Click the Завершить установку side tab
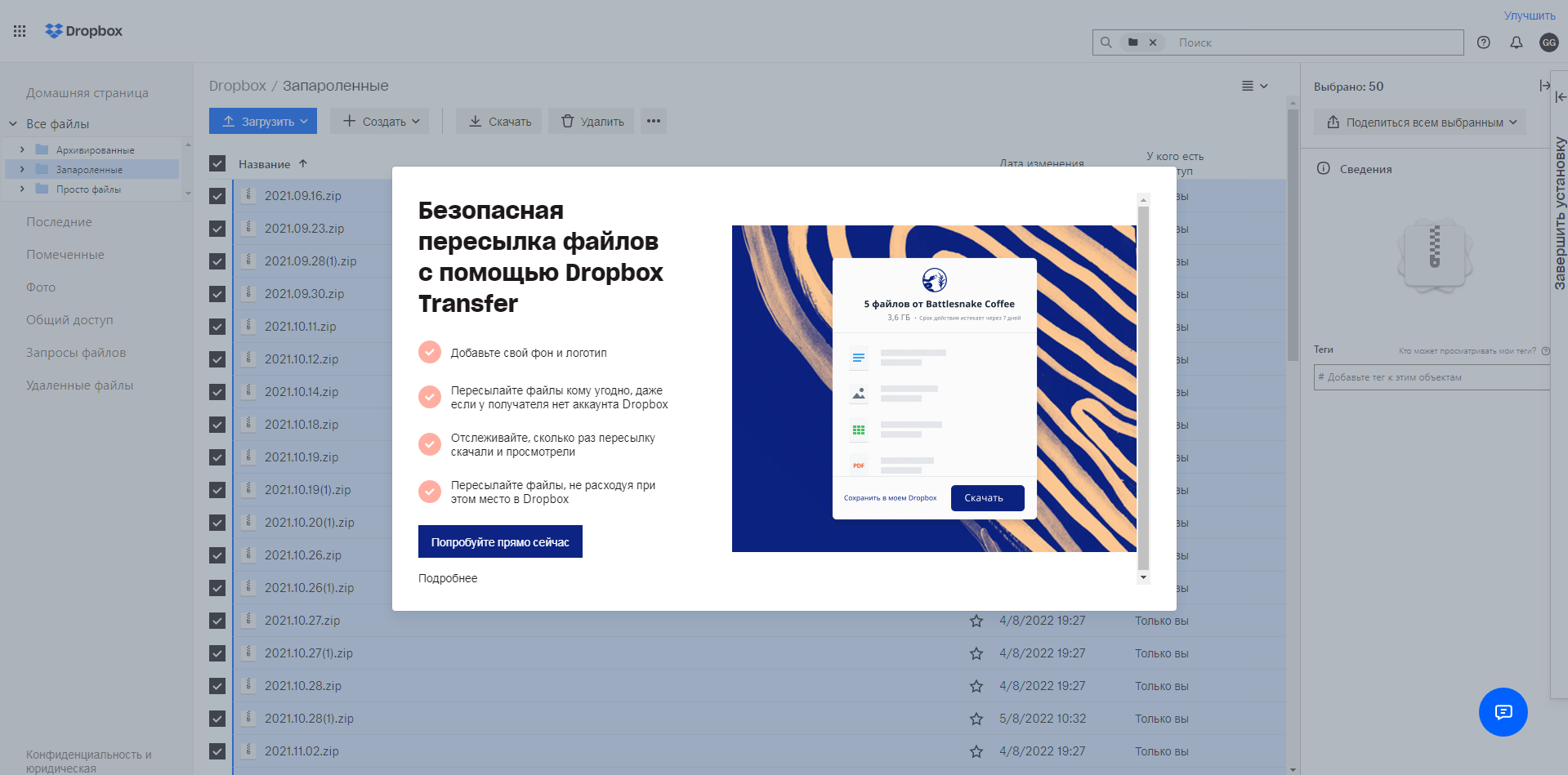Image resolution: width=1568 pixels, height=775 pixels. tap(1560, 213)
